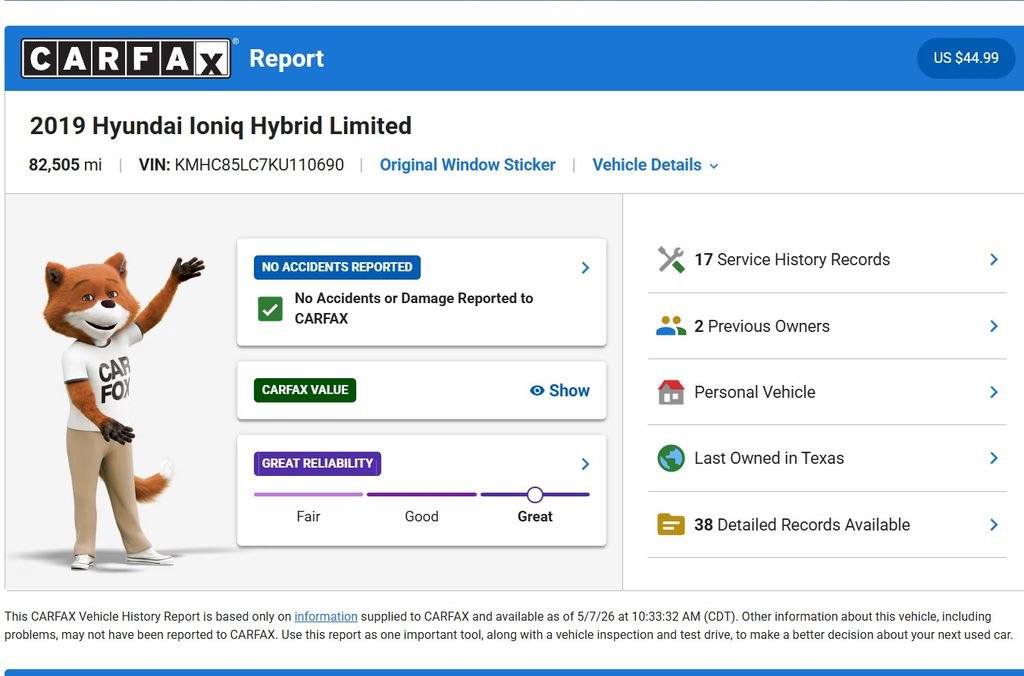Click the 'Good' reliability label
This screenshot has width=1024, height=676.
tap(421, 517)
